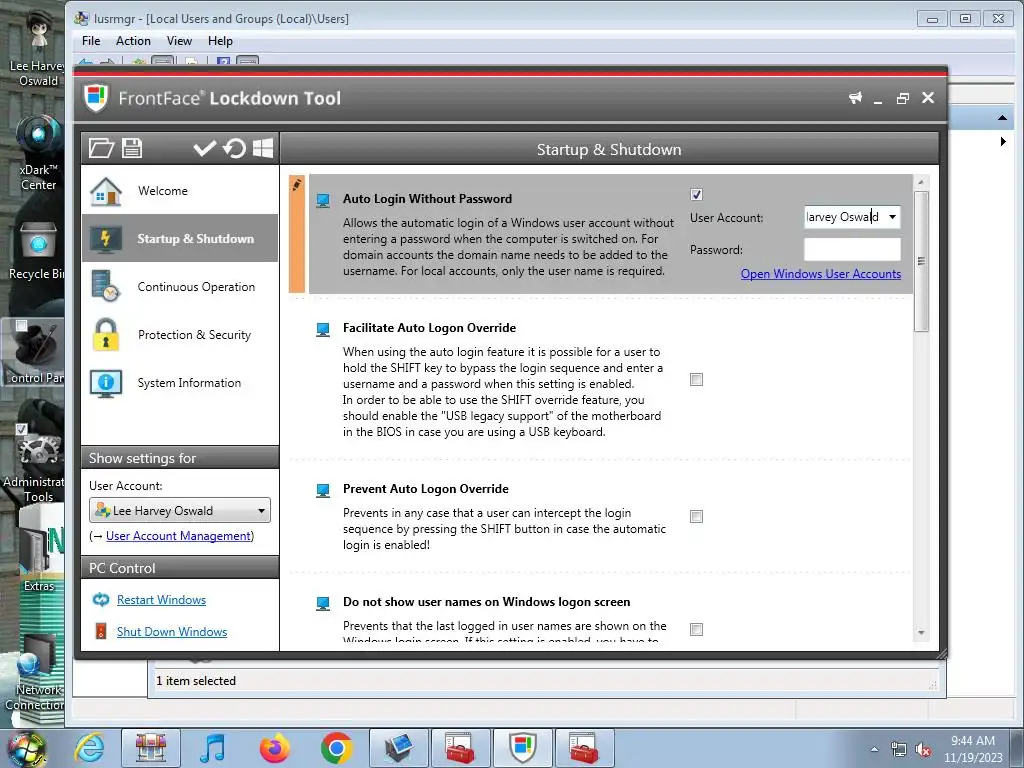The image size is (1024, 768).
Task: Click the megaphone icon in title bar
Action: click(855, 98)
